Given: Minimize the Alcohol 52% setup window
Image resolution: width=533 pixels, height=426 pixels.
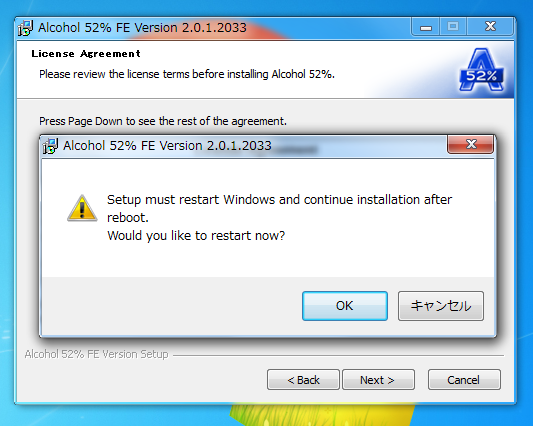Looking at the screenshot, I should 426,27.
